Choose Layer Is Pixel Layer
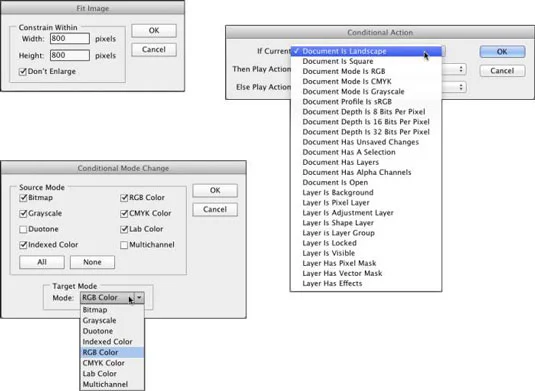 tap(366, 203)
